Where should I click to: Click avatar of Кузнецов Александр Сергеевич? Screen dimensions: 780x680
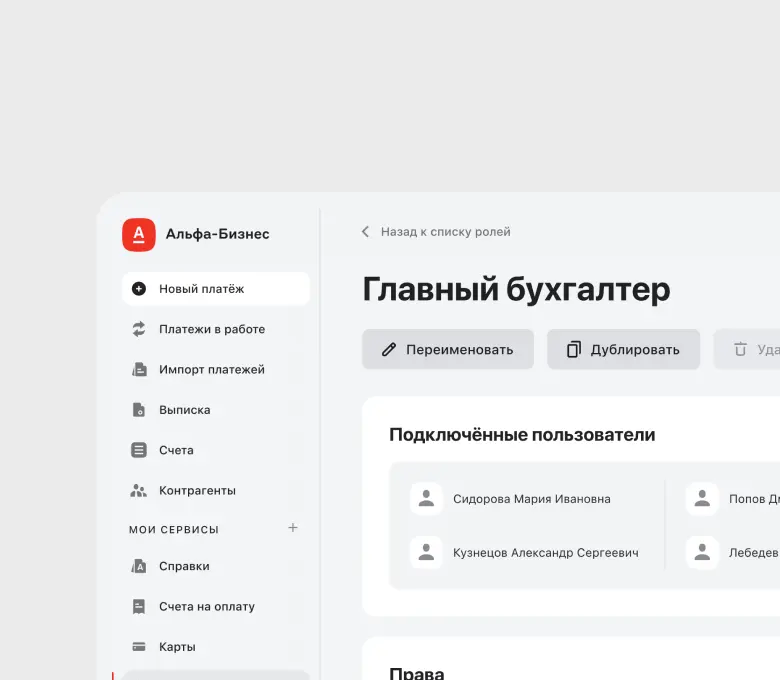coord(426,552)
